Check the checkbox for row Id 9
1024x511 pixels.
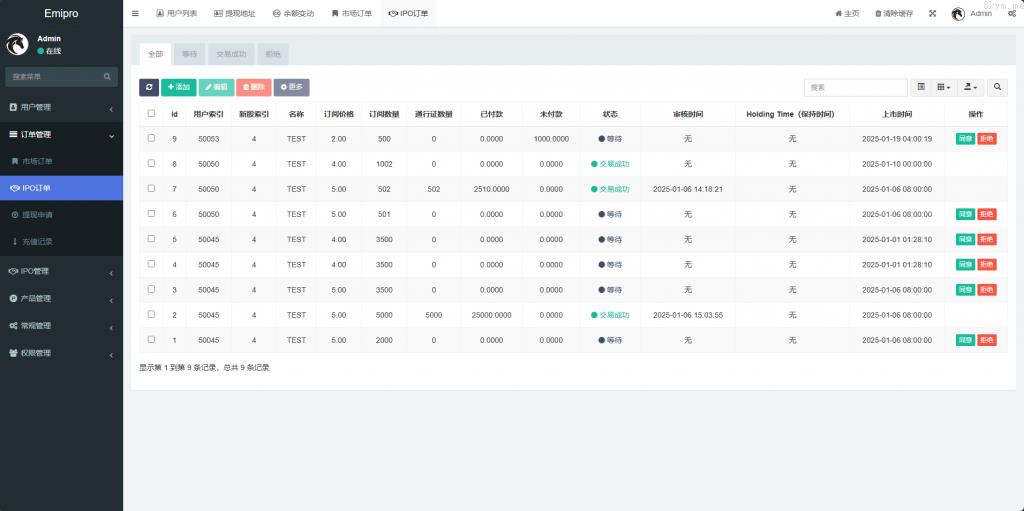(x=151, y=138)
